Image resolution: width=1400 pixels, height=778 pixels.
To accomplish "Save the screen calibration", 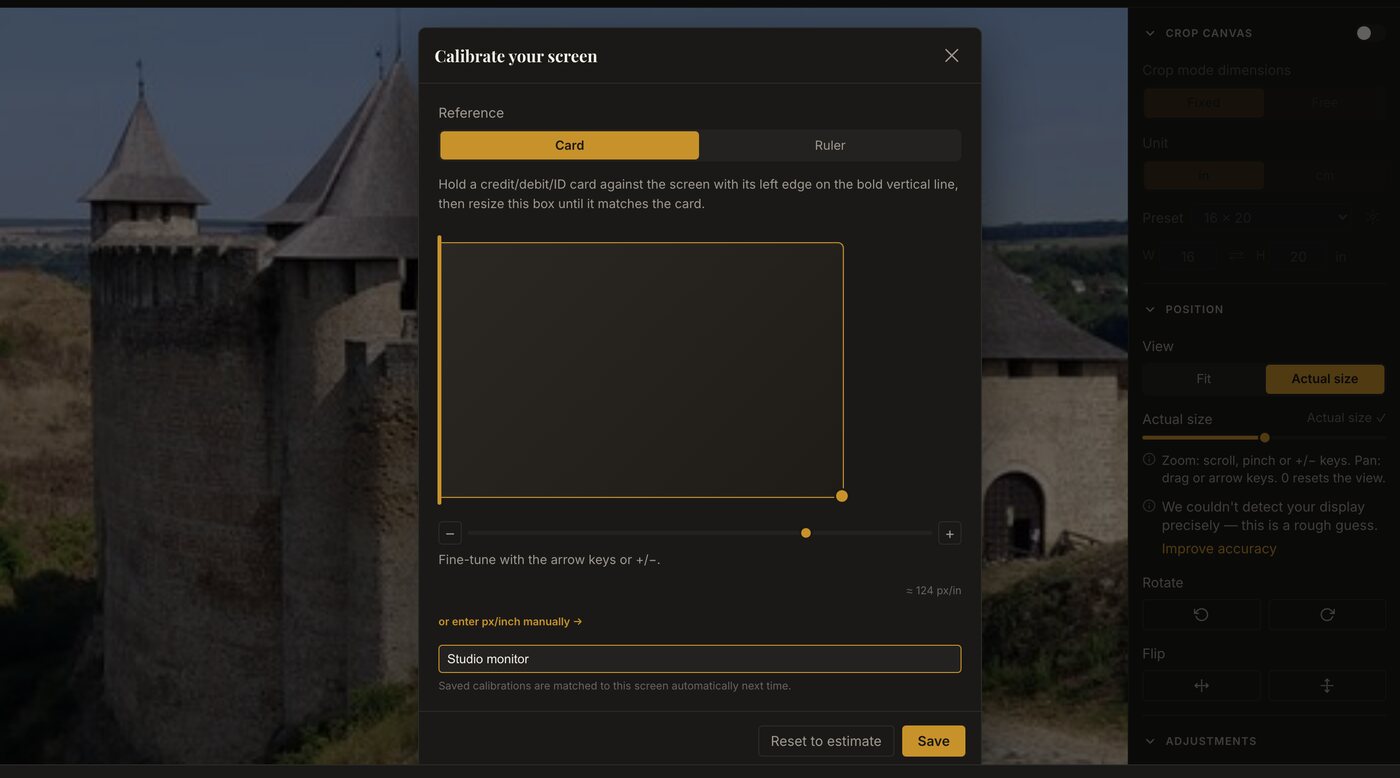I will [x=933, y=741].
